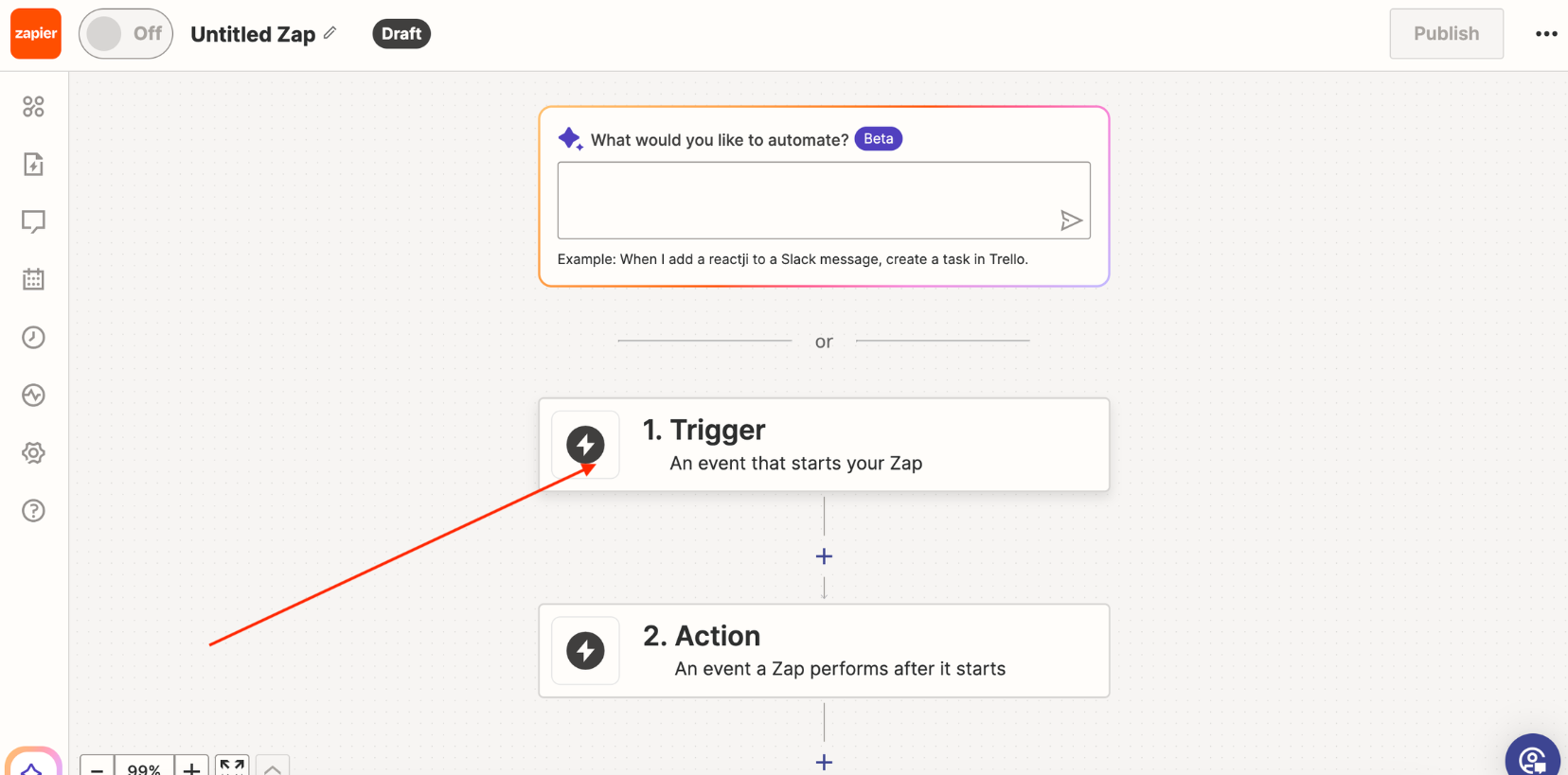The width and height of the screenshot is (1568, 775).
Task: Open the notes comment bubble icon
Action: (33, 221)
